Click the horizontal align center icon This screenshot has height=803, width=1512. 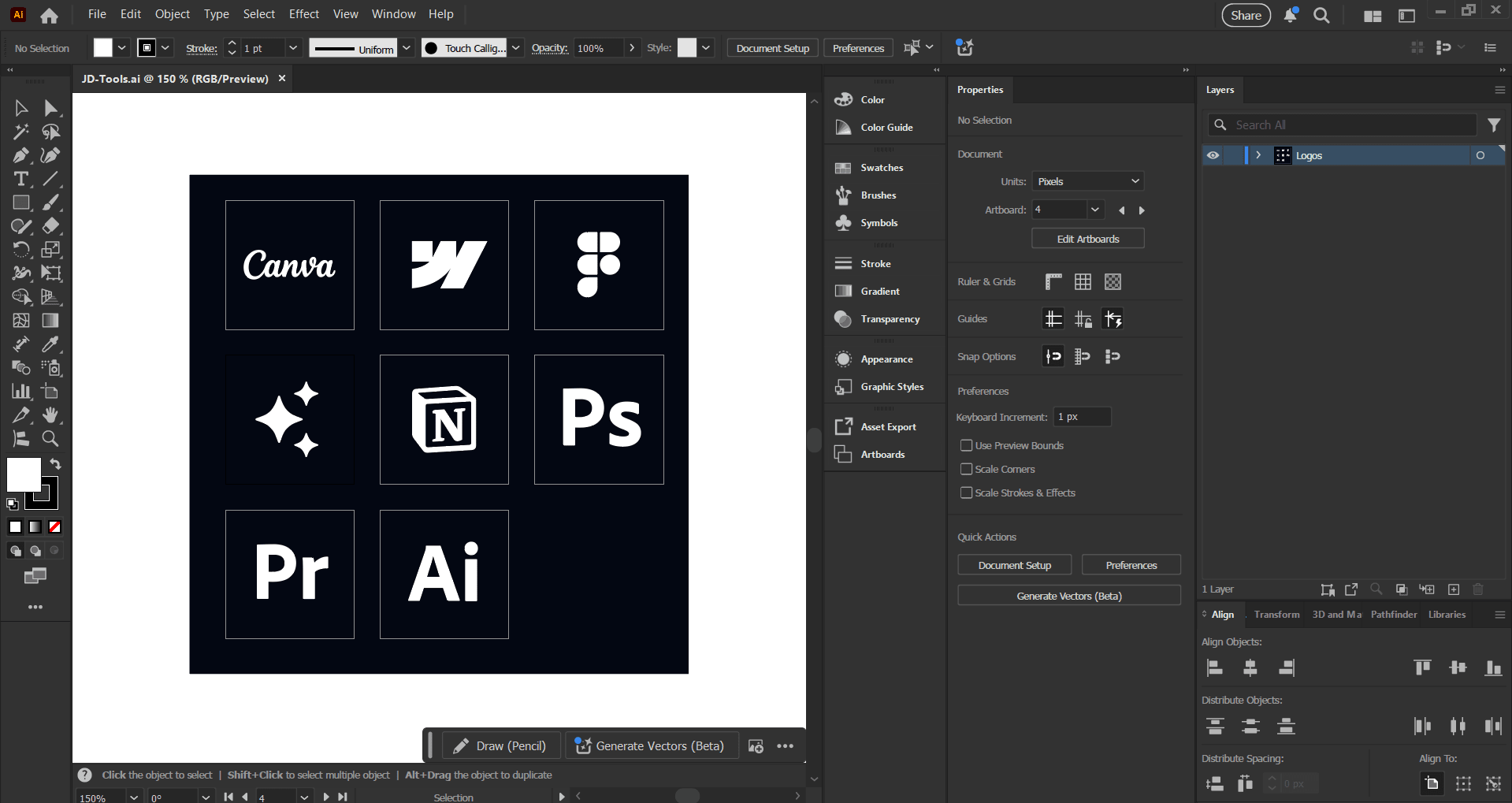1250,668
